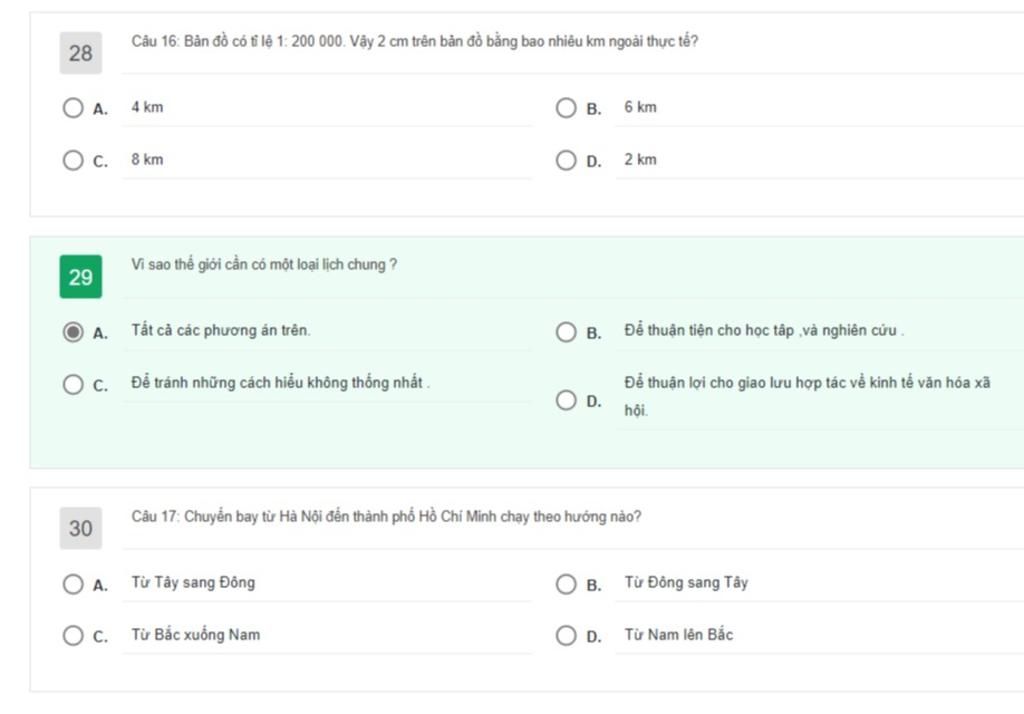Choose option D '2 km'

click(x=566, y=160)
